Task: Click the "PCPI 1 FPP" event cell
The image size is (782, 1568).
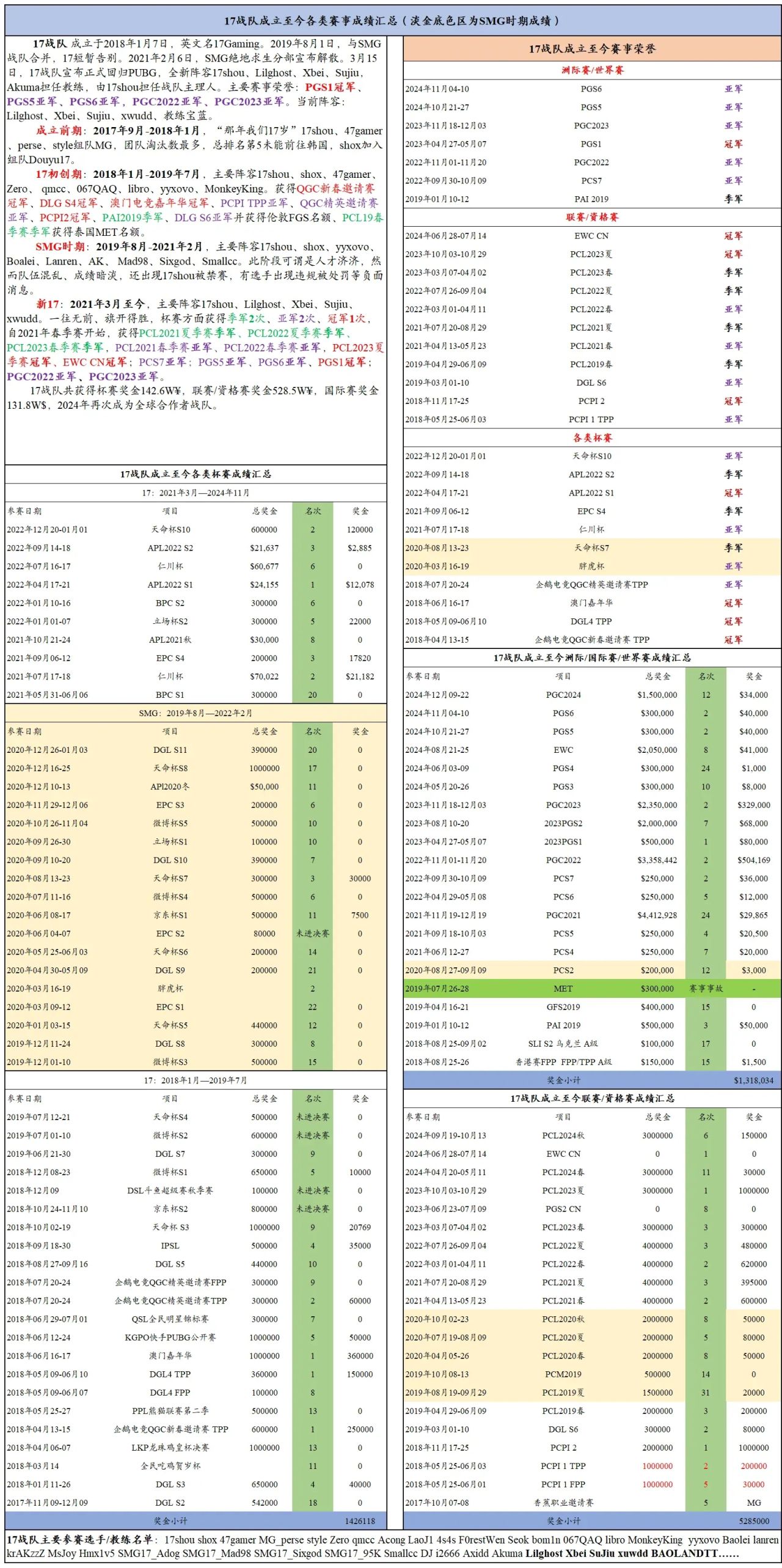Action: click(563, 1483)
